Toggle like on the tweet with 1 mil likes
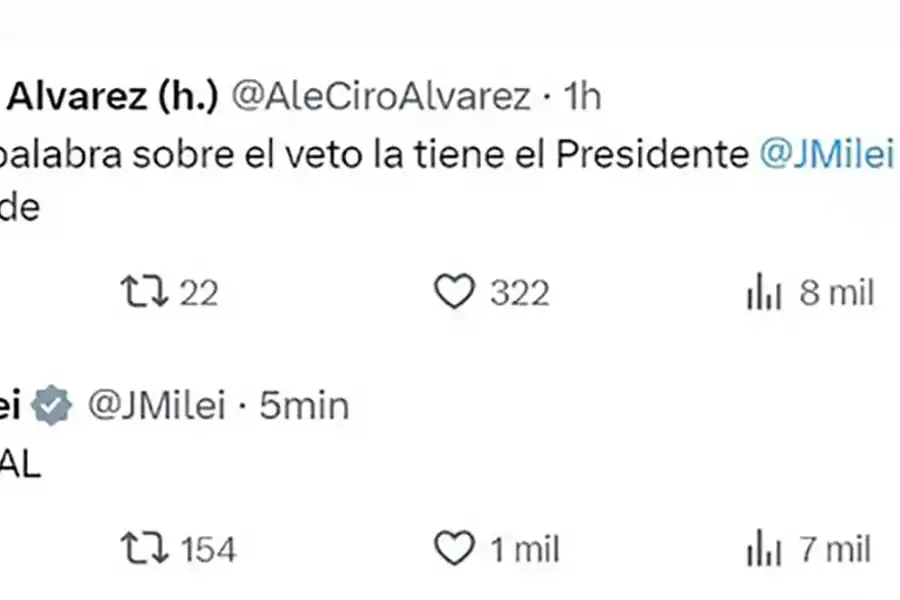Viewport: 900px width, 600px height. click(x=455, y=548)
